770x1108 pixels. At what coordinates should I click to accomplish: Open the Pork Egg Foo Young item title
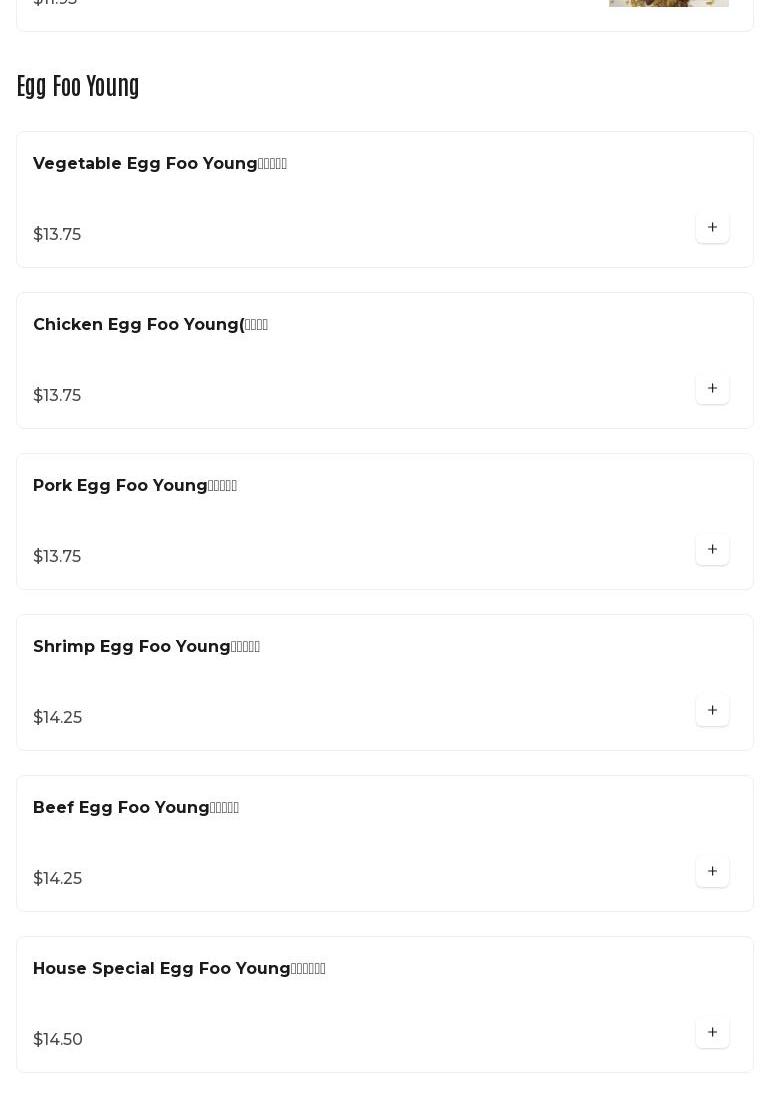pyautogui.click(x=135, y=486)
